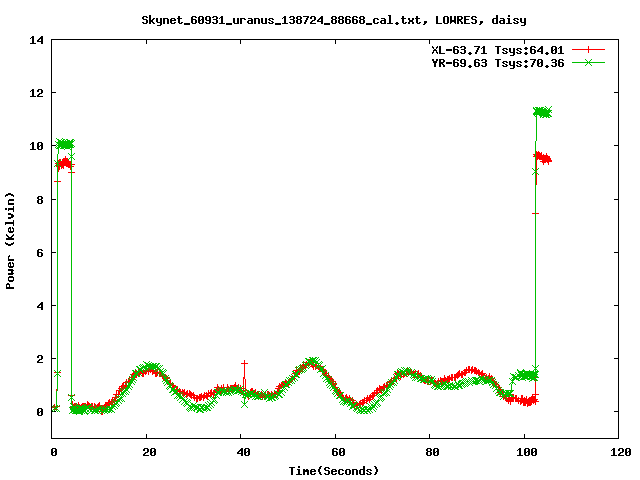The height and width of the screenshot is (480, 640).
Task: Click x-axis tick label 100
Action: click(x=527, y=452)
